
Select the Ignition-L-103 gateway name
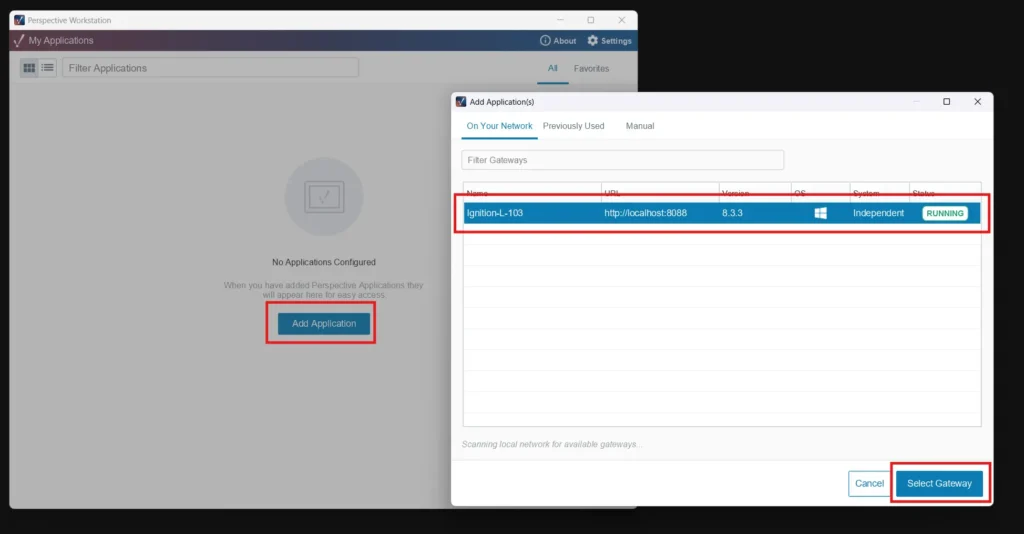[x=494, y=213]
